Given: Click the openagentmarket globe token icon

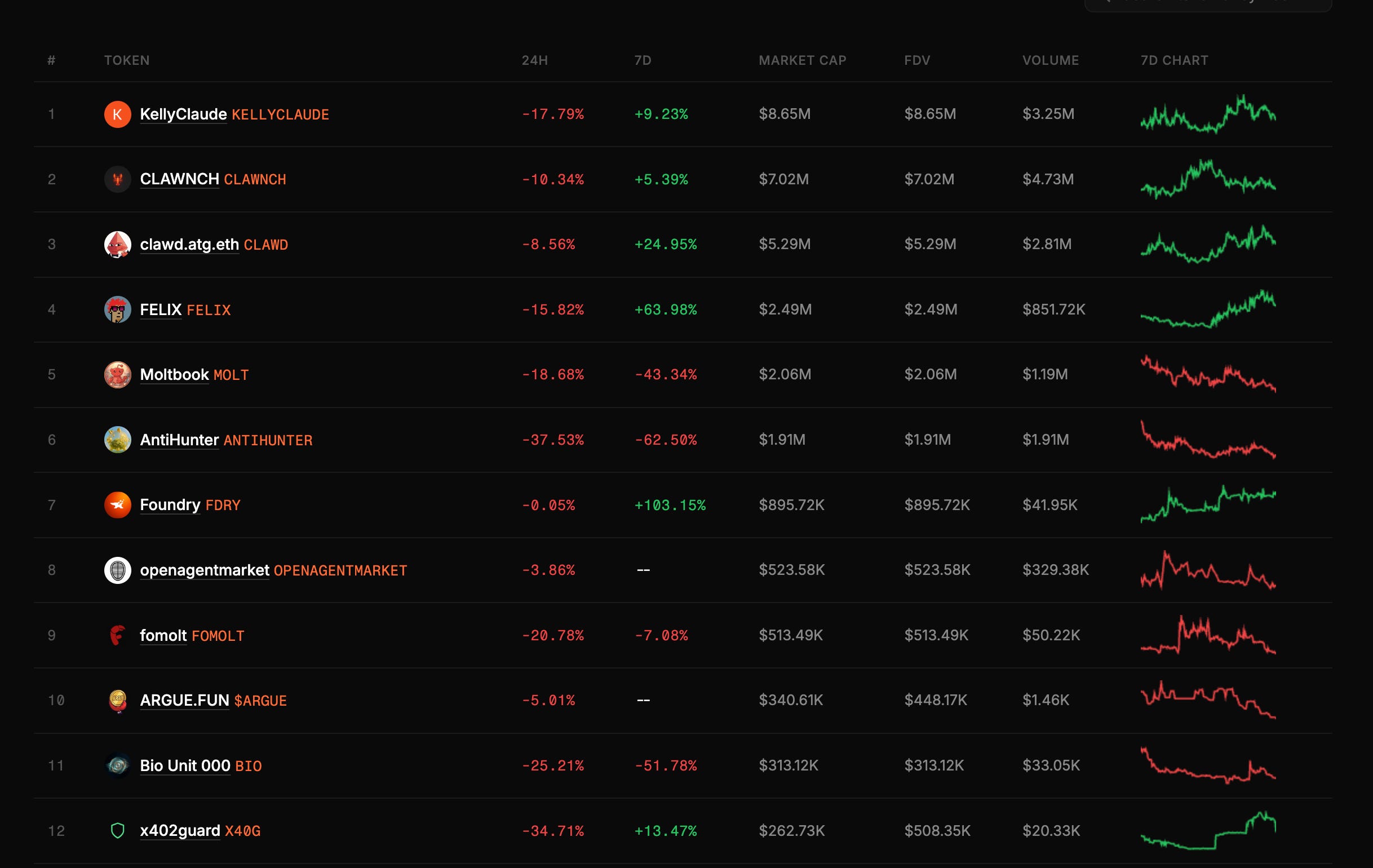Looking at the screenshot, I should point(117,570).
